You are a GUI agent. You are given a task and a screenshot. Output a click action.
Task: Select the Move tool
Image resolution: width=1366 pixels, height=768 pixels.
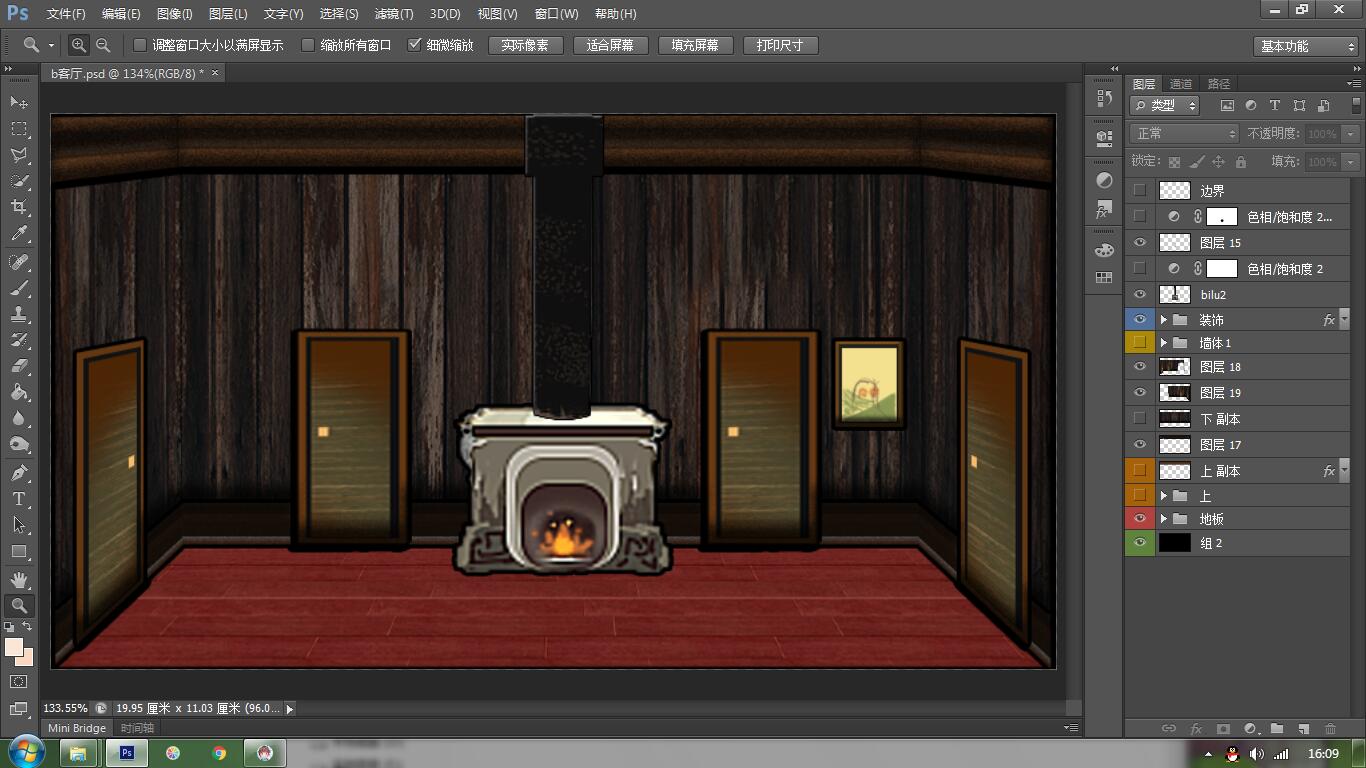pyautogui.click(x=19, y=103)
